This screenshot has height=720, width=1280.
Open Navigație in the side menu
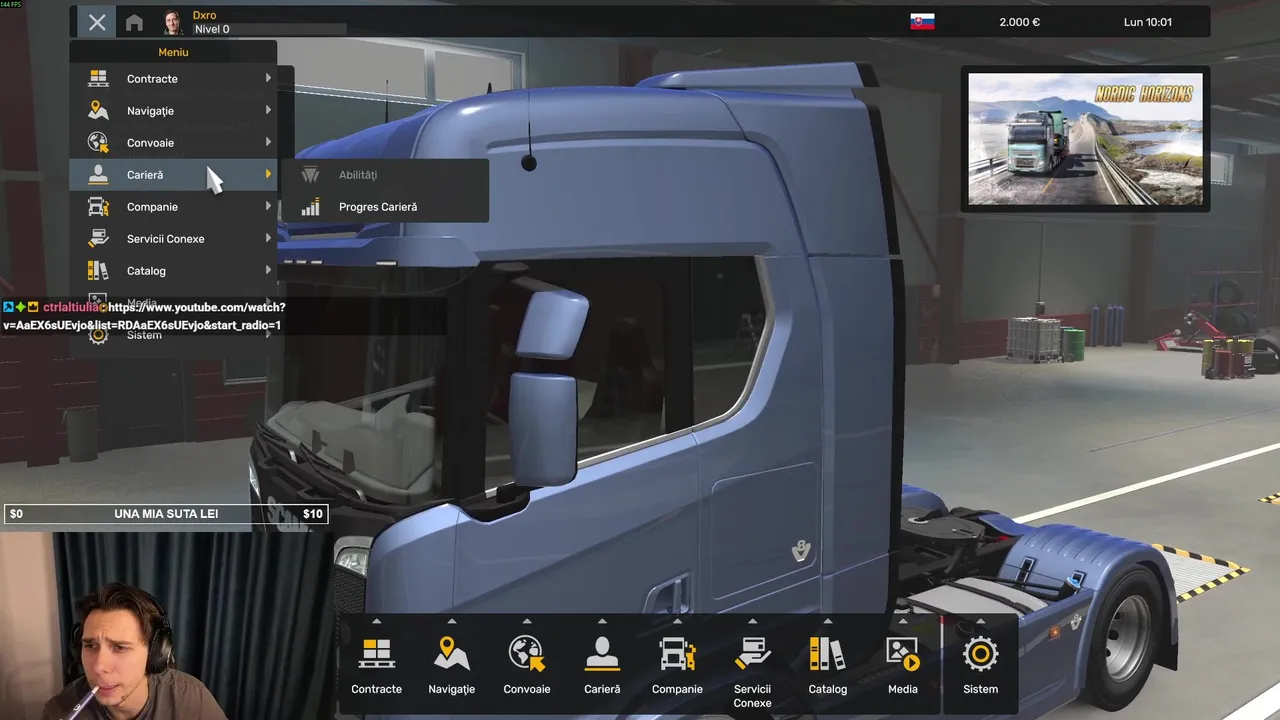pos(173,111)
